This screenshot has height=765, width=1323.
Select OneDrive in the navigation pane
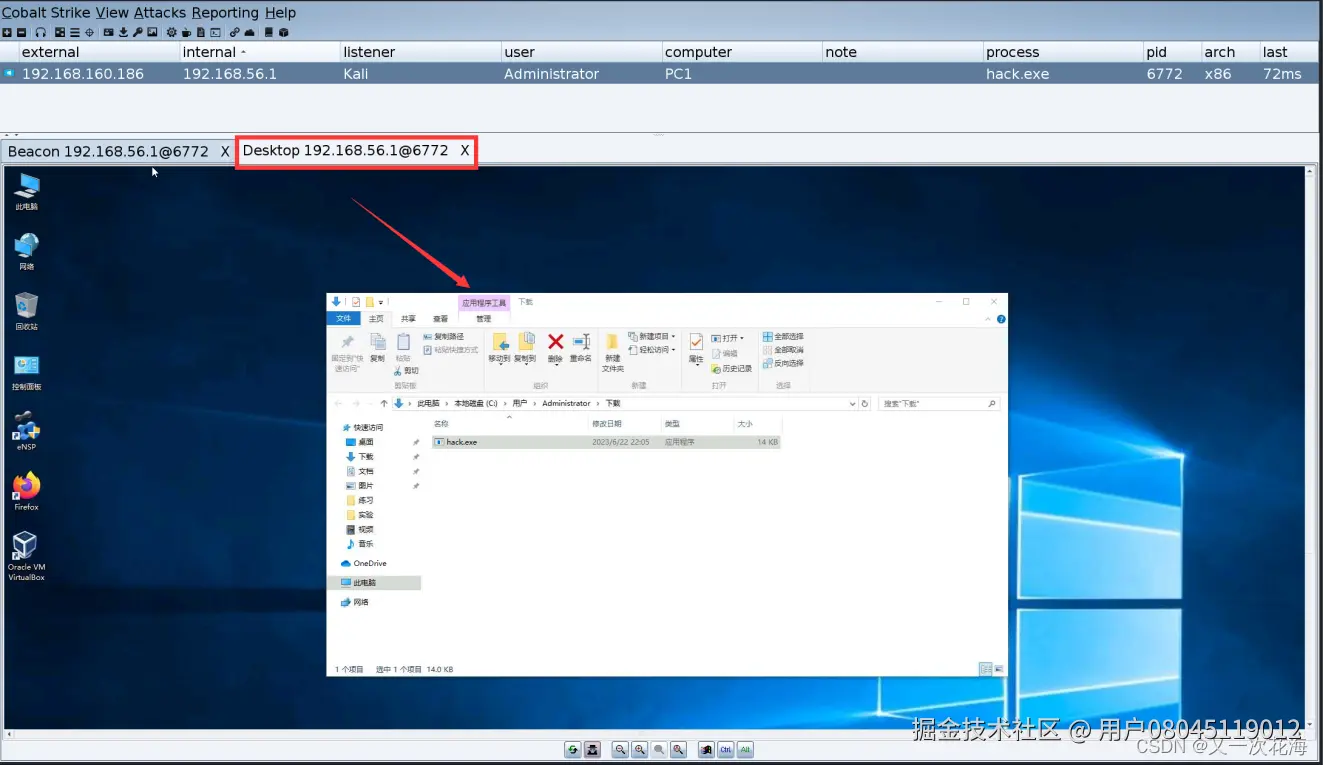[365, 563]
